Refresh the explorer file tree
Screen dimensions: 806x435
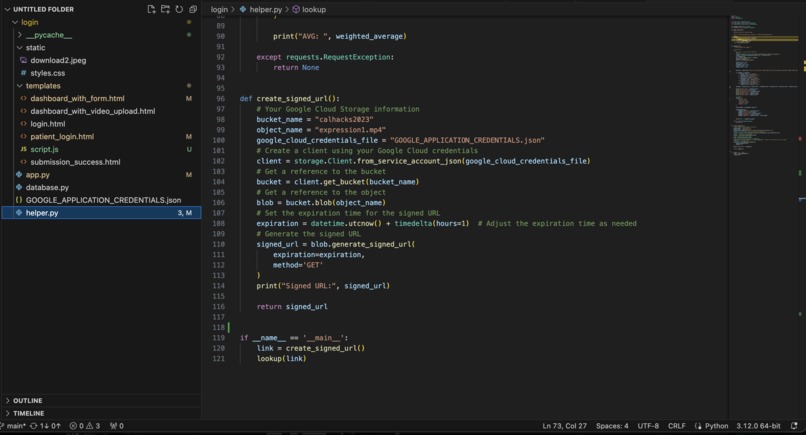click(179, 9)
